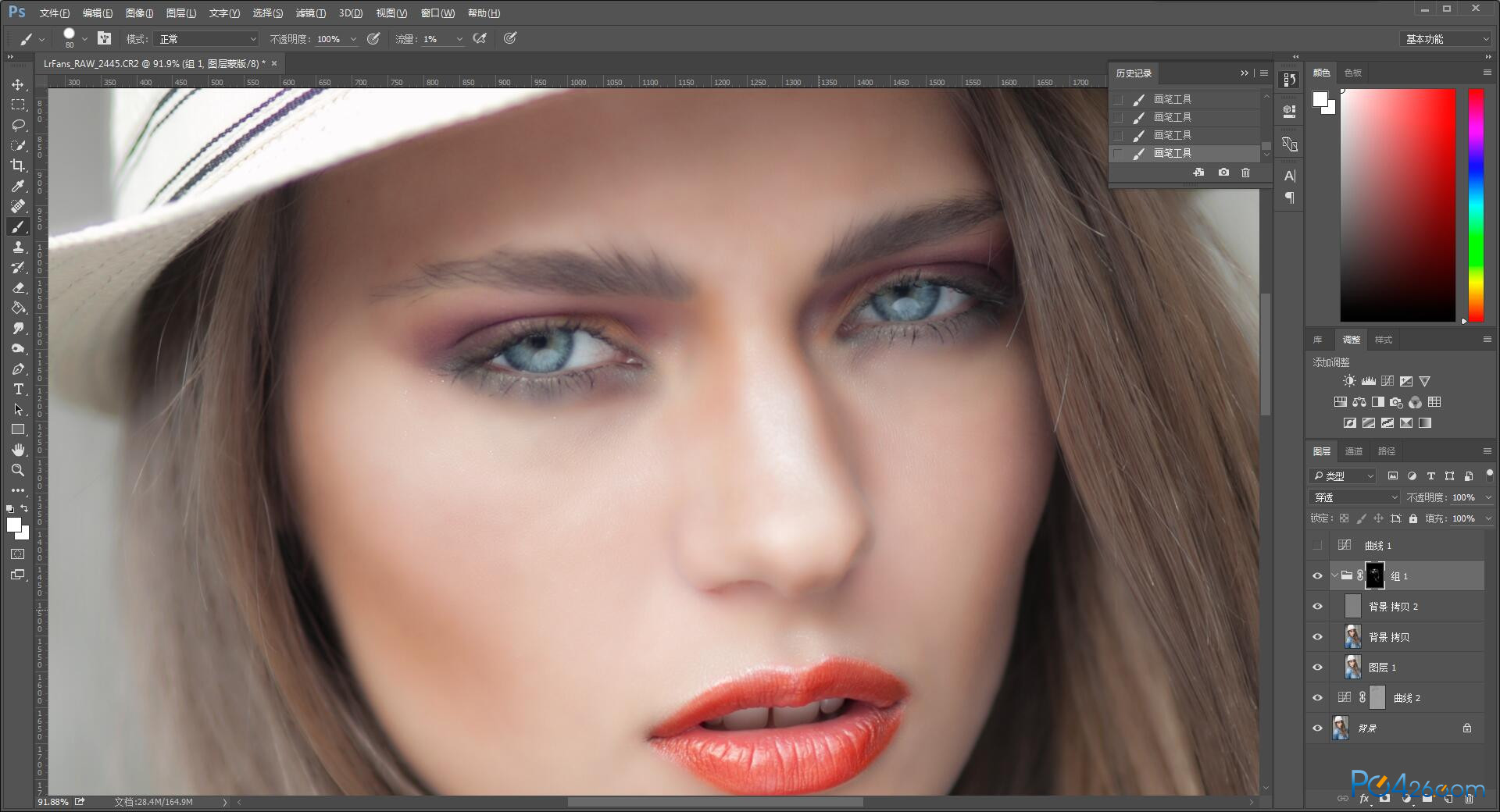Image resolution: width=1500 pixels, height=812 pixels.
Task: Select the Move tool
Action: (18, 84)
